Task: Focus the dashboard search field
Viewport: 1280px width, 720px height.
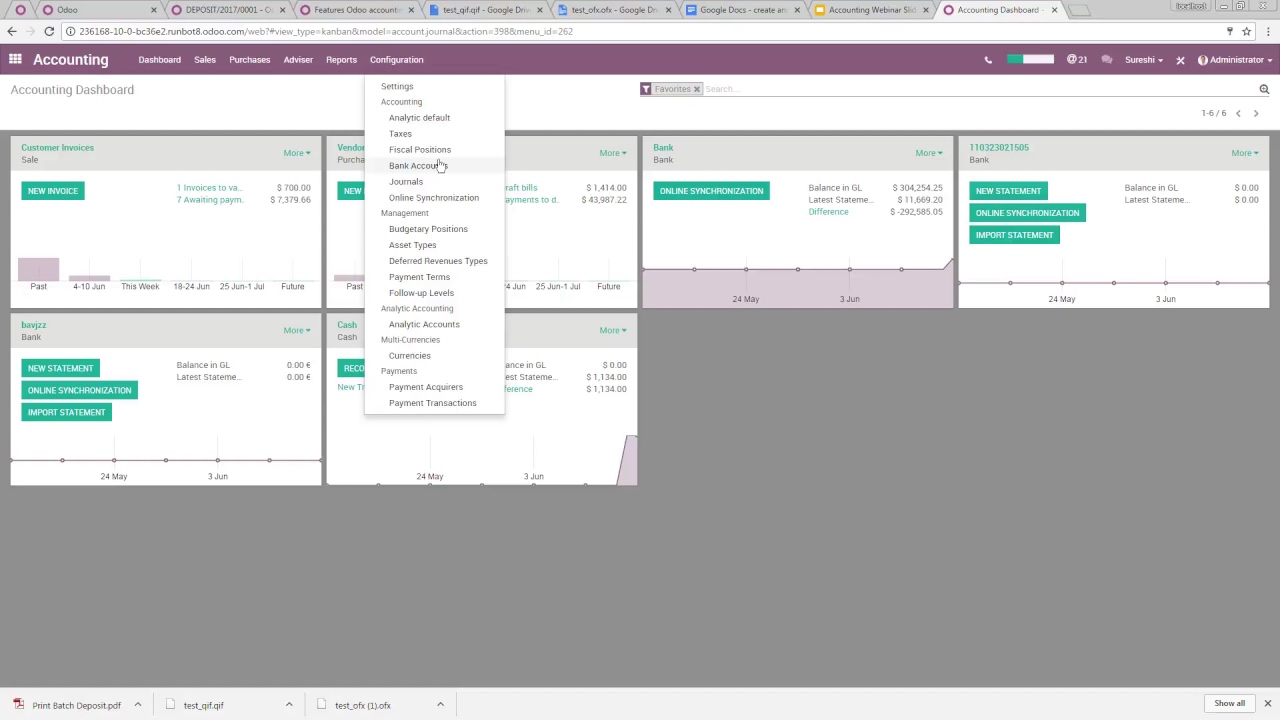Action: point(980,89)
